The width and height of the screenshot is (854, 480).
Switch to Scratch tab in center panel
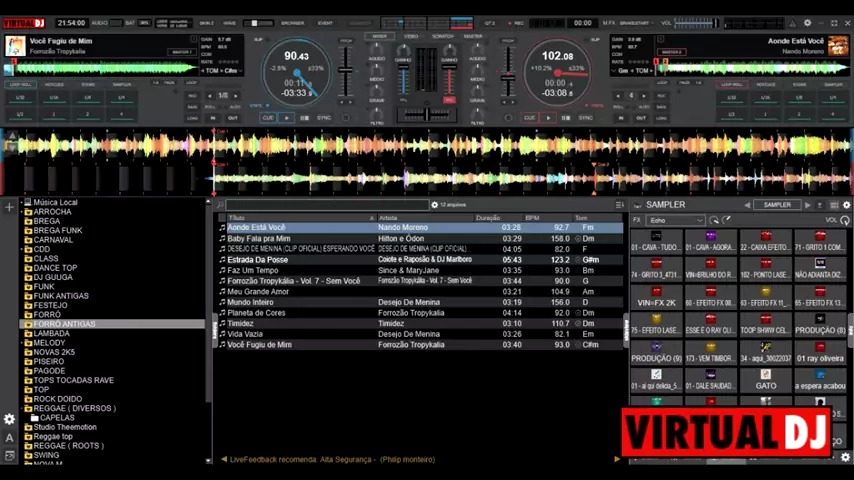(x=442, y=36)
